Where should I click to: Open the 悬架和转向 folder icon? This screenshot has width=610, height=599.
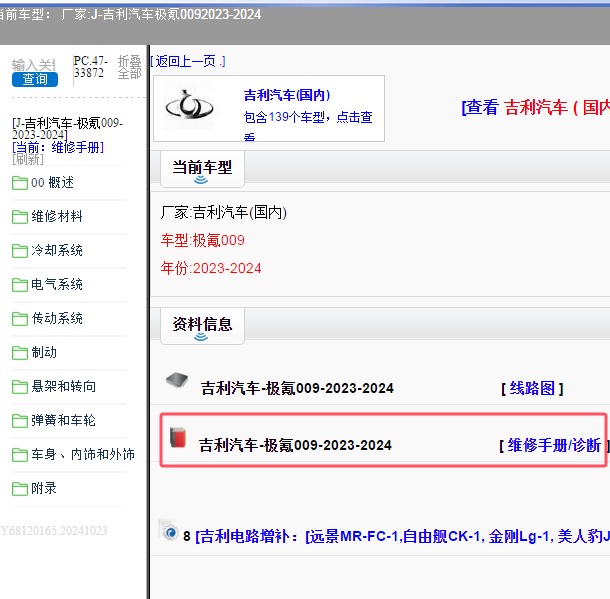click(19, 387)
